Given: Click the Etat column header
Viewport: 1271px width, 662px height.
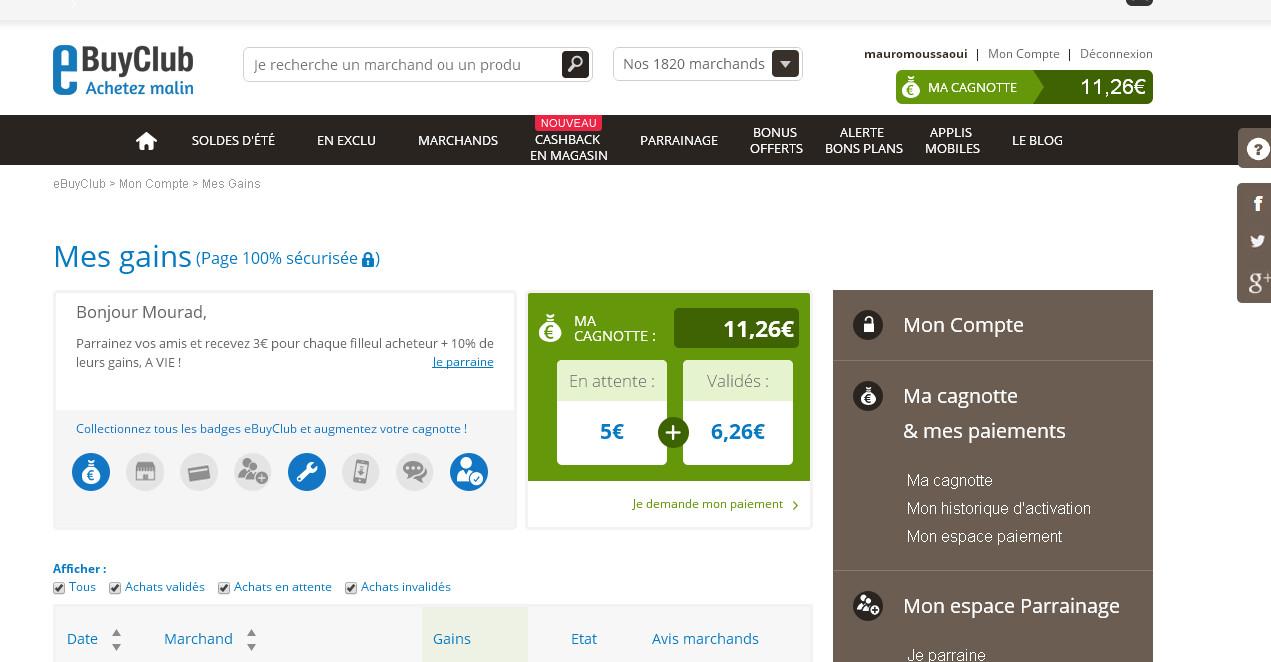Looking at the screenshot, I should pos(584,639).
